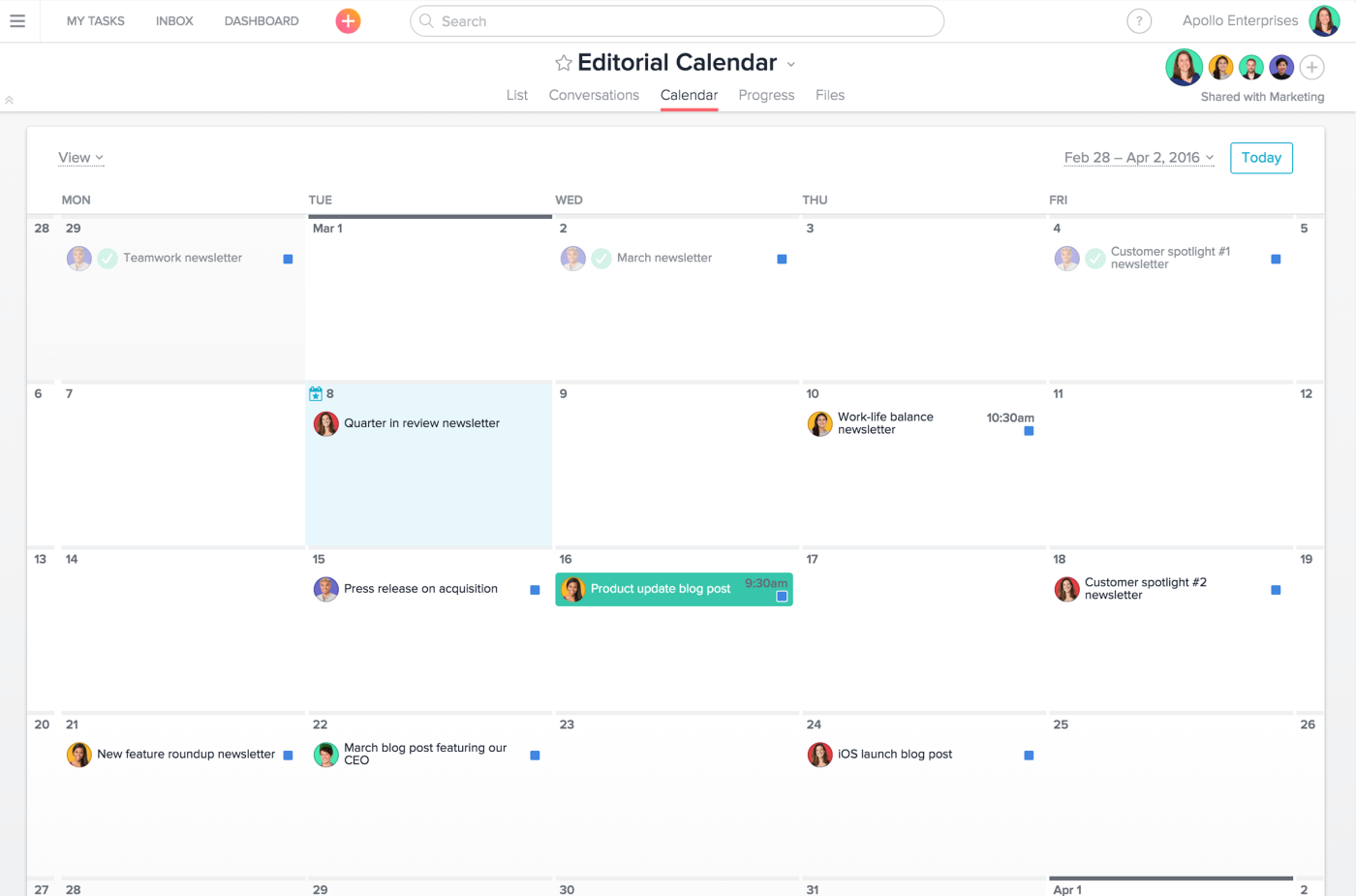This screenshot has width=1356, height=896.
Task: Open the Quarter in review newsletter task
Action: pos(421,423)
